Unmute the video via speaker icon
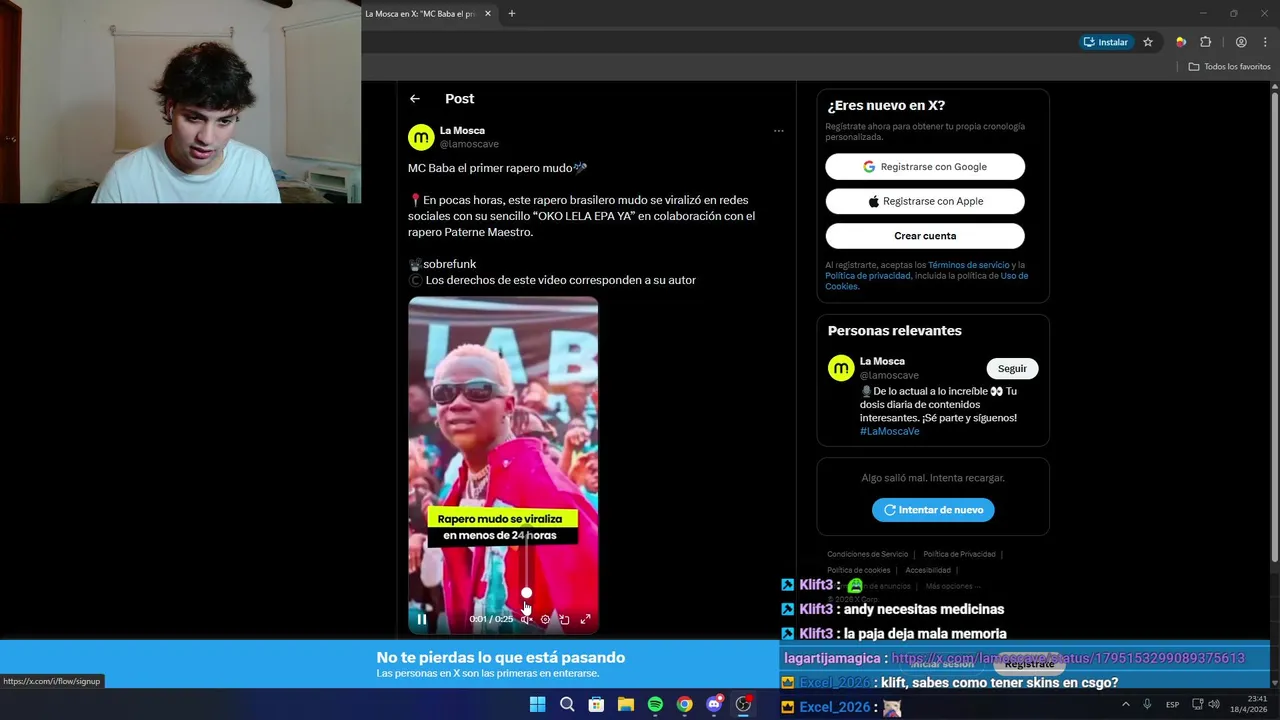This screenshot has height=720, width=1280. pyautogui.click(x=526, y=619)
